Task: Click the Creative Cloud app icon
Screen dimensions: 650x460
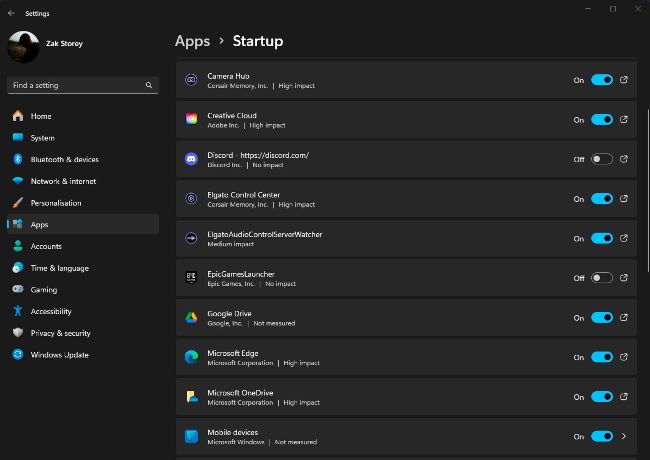Action: pos(191,119)
